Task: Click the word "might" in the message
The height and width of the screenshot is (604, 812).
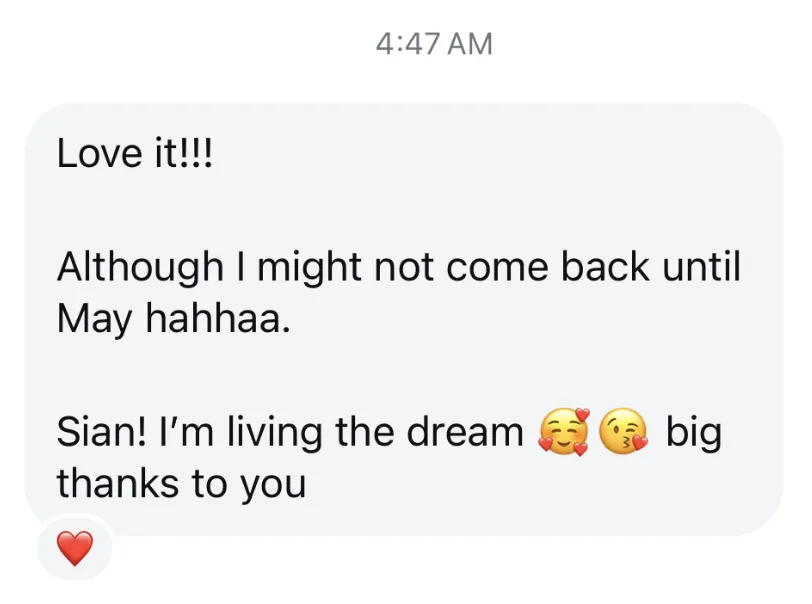Action: pos(309,269)
